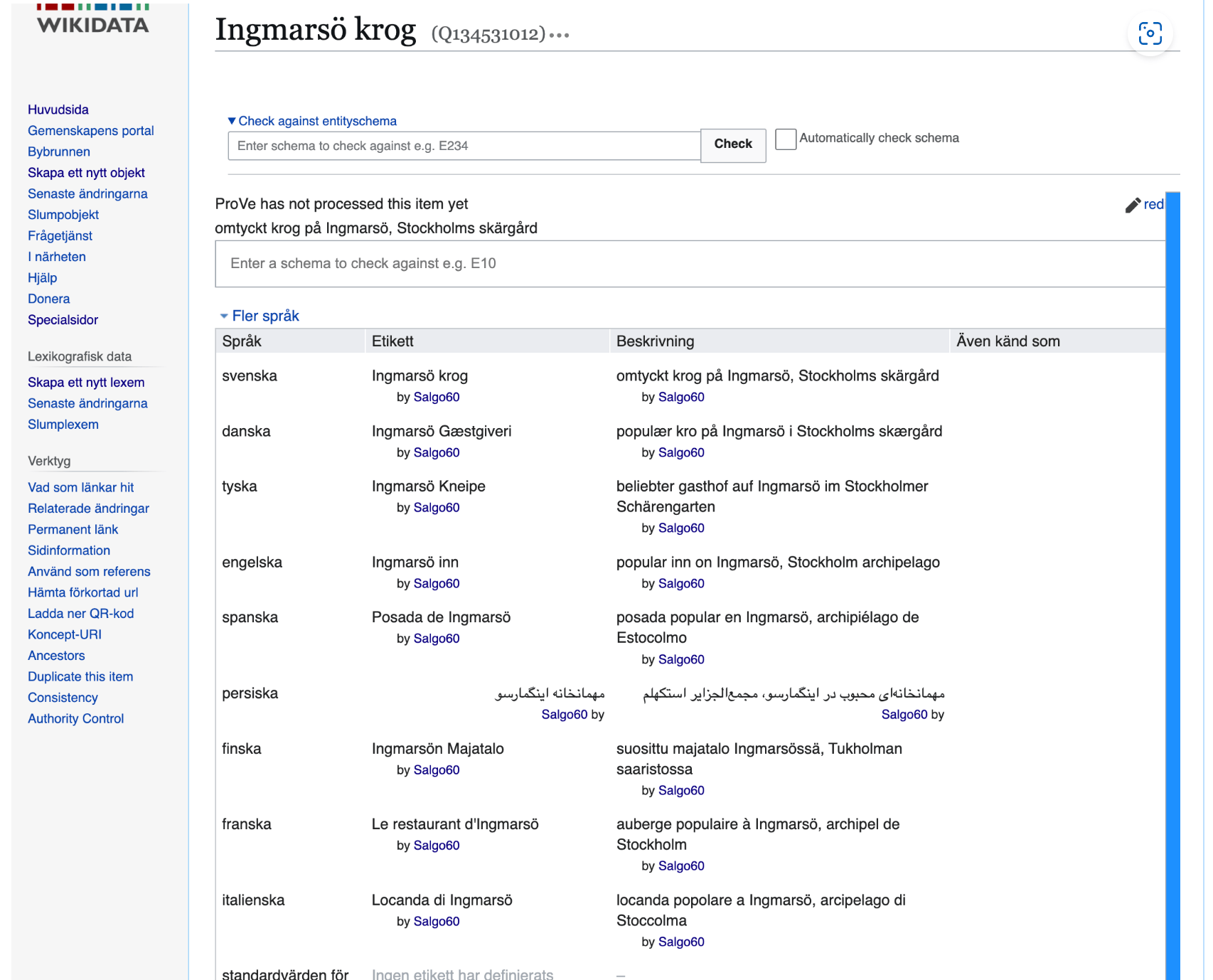Viewport: 1213px width, 980px height.
Task: Click the E234 schema input field
Action: (464, 146)
